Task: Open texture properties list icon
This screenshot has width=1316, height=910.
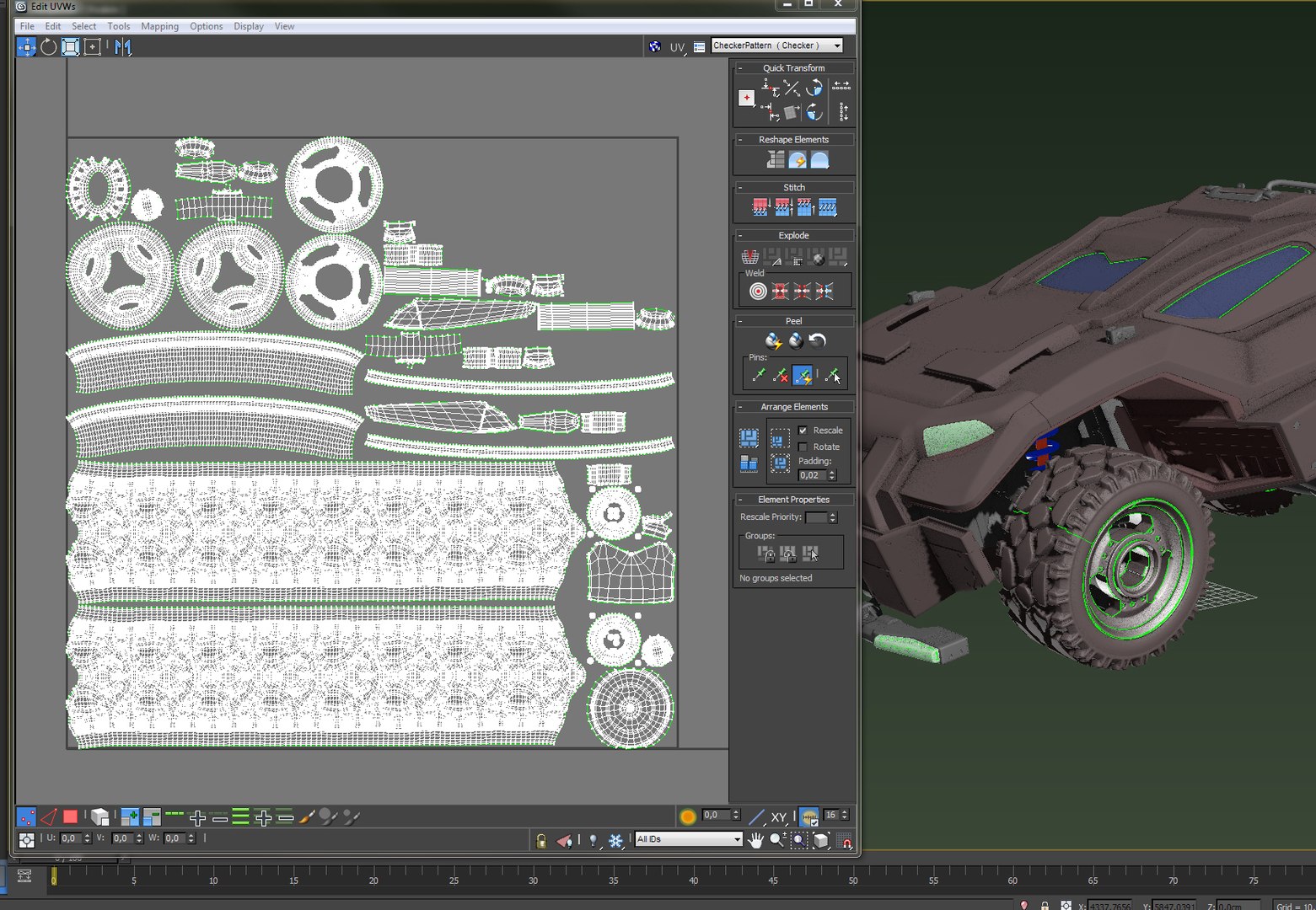Action: (700, 46)
